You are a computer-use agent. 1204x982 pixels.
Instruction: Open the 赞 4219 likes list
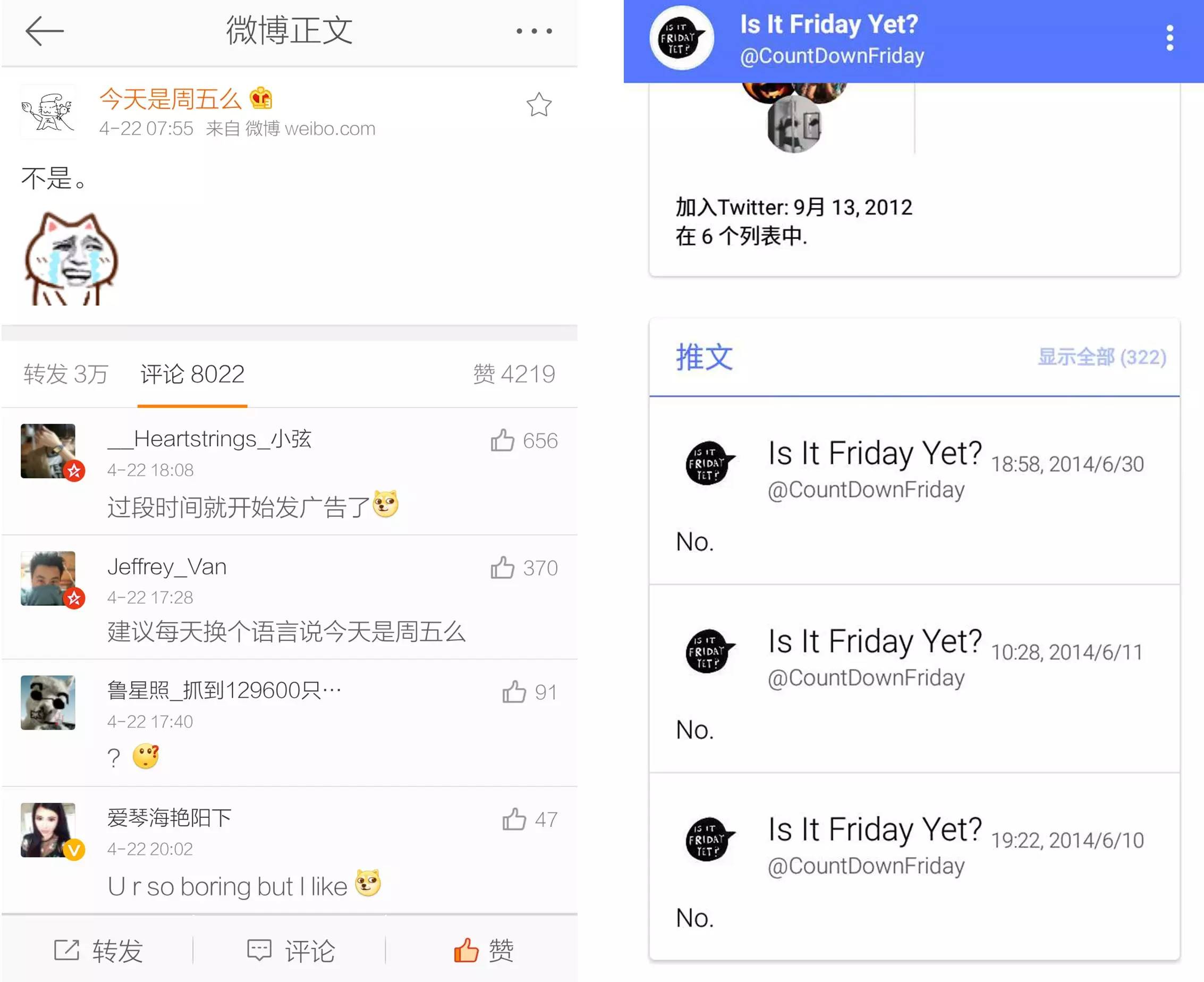coord(514,374)
